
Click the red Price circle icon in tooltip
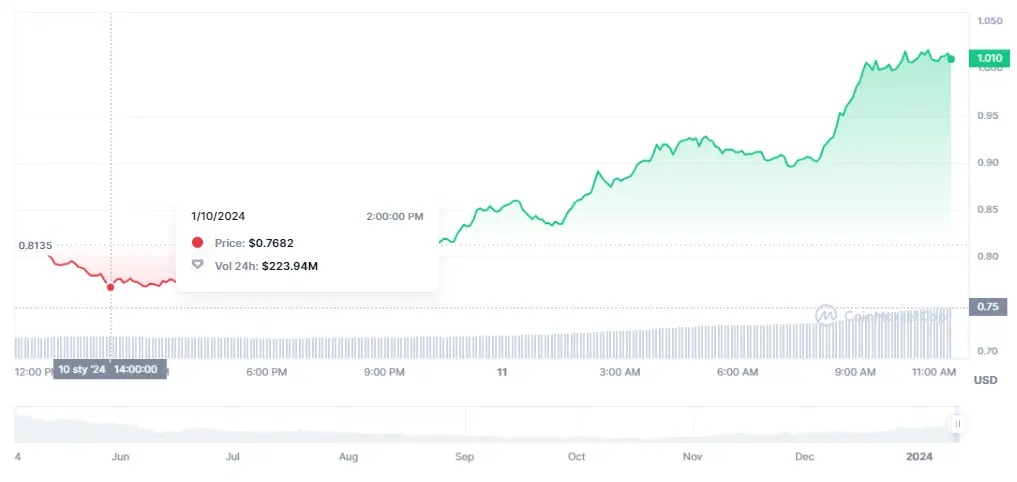pyautogui.click(x=197, y=243)
